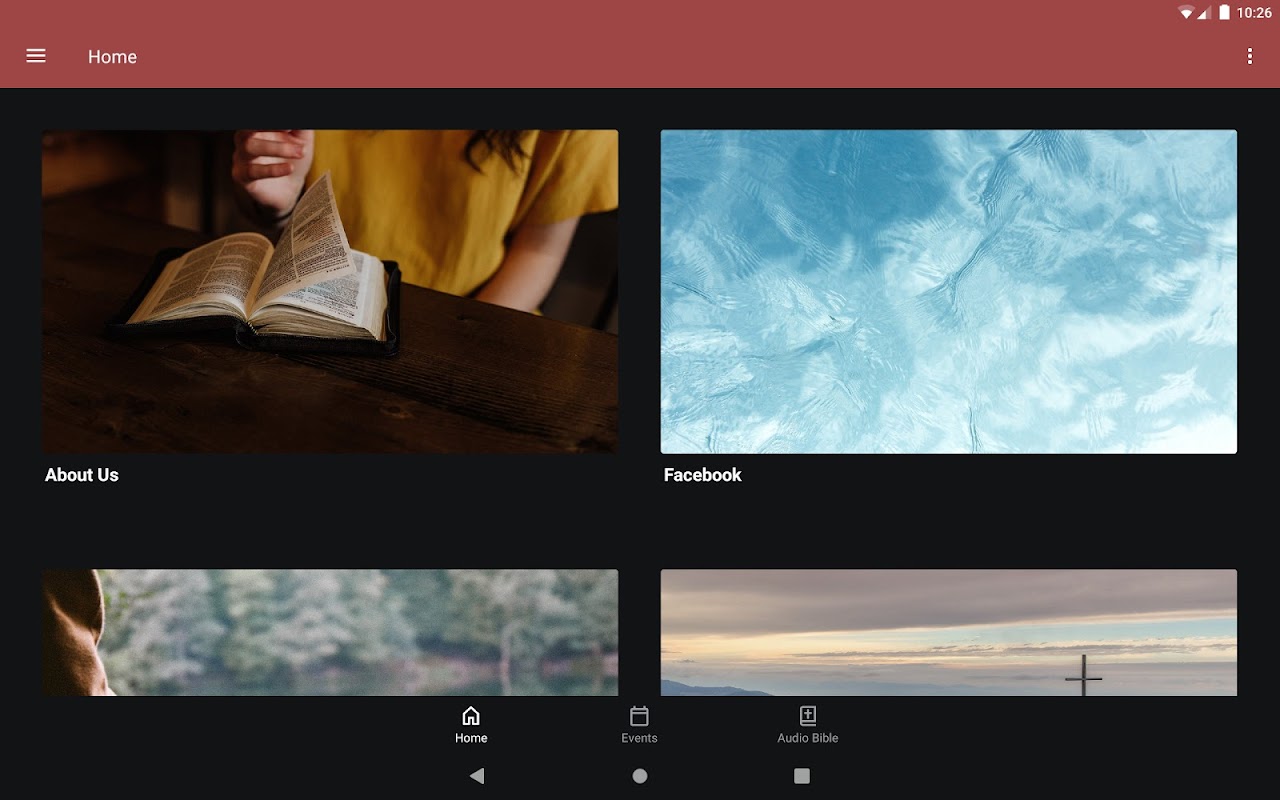Open the Audio Bible tab
1280x800 pixels.
(808, 725)
